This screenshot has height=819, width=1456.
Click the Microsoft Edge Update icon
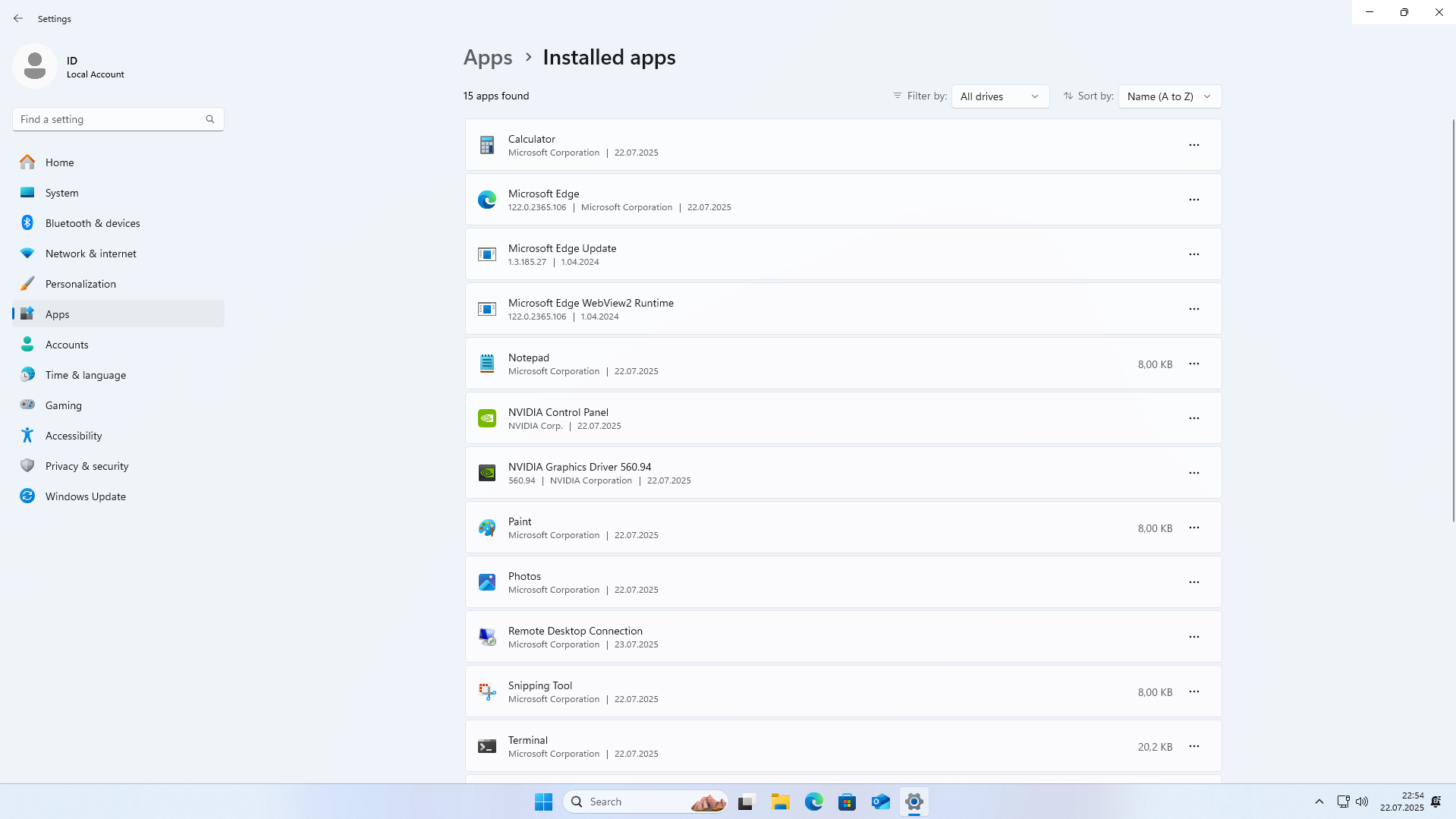click(487, 254)
